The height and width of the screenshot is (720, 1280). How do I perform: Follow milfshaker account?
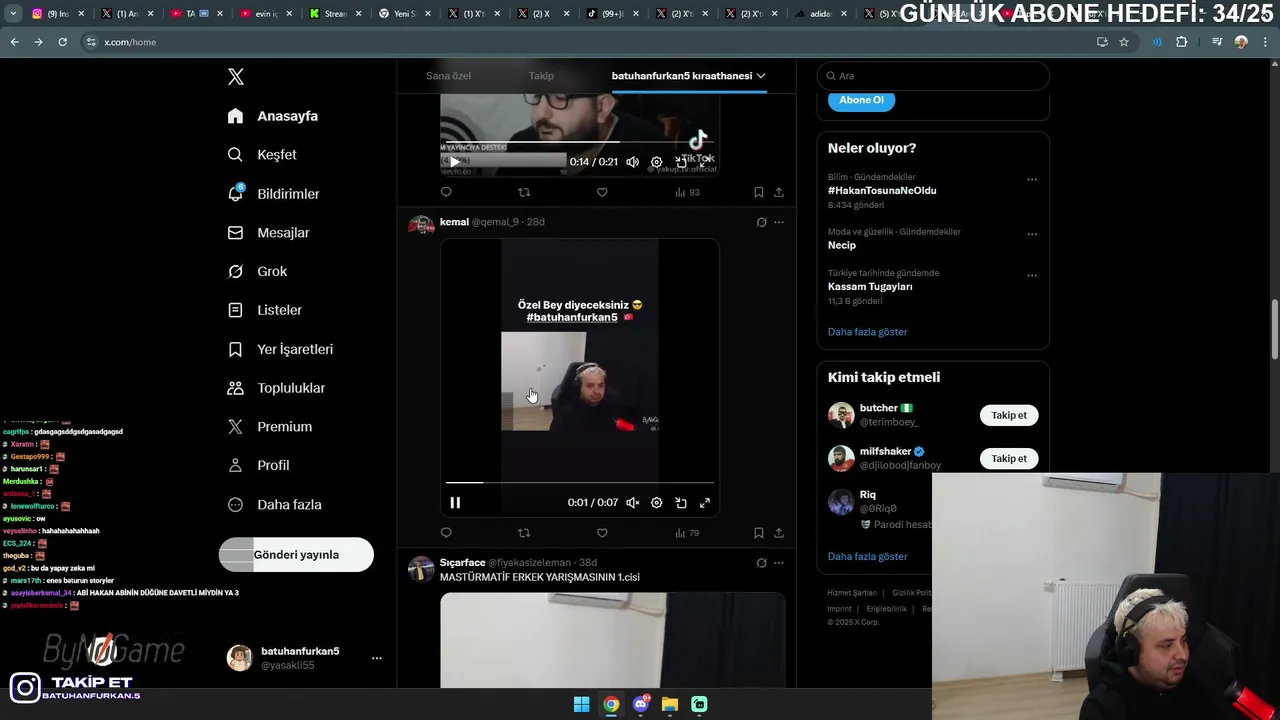coord(1009,459)
